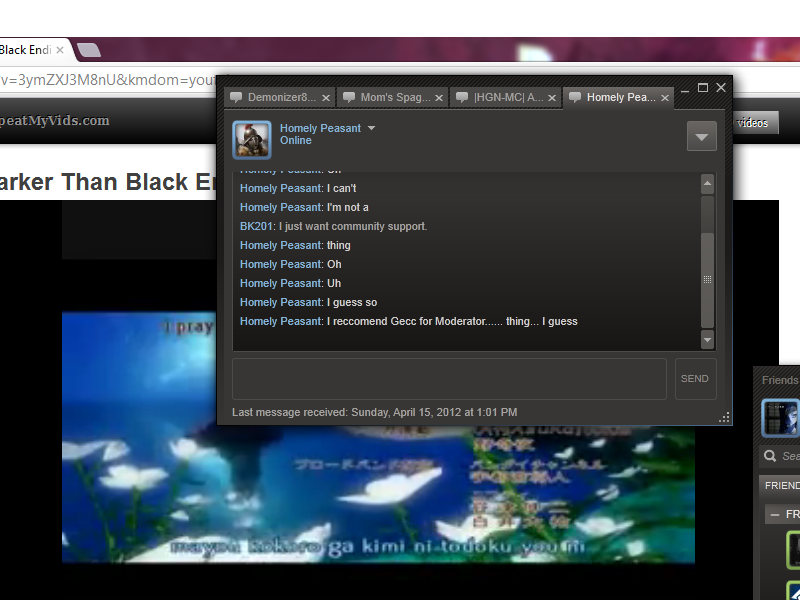Image resolution: width=800 pixels, height=600 pixels.
Task: Send the chat message with SEND
Action: point(695,379)
